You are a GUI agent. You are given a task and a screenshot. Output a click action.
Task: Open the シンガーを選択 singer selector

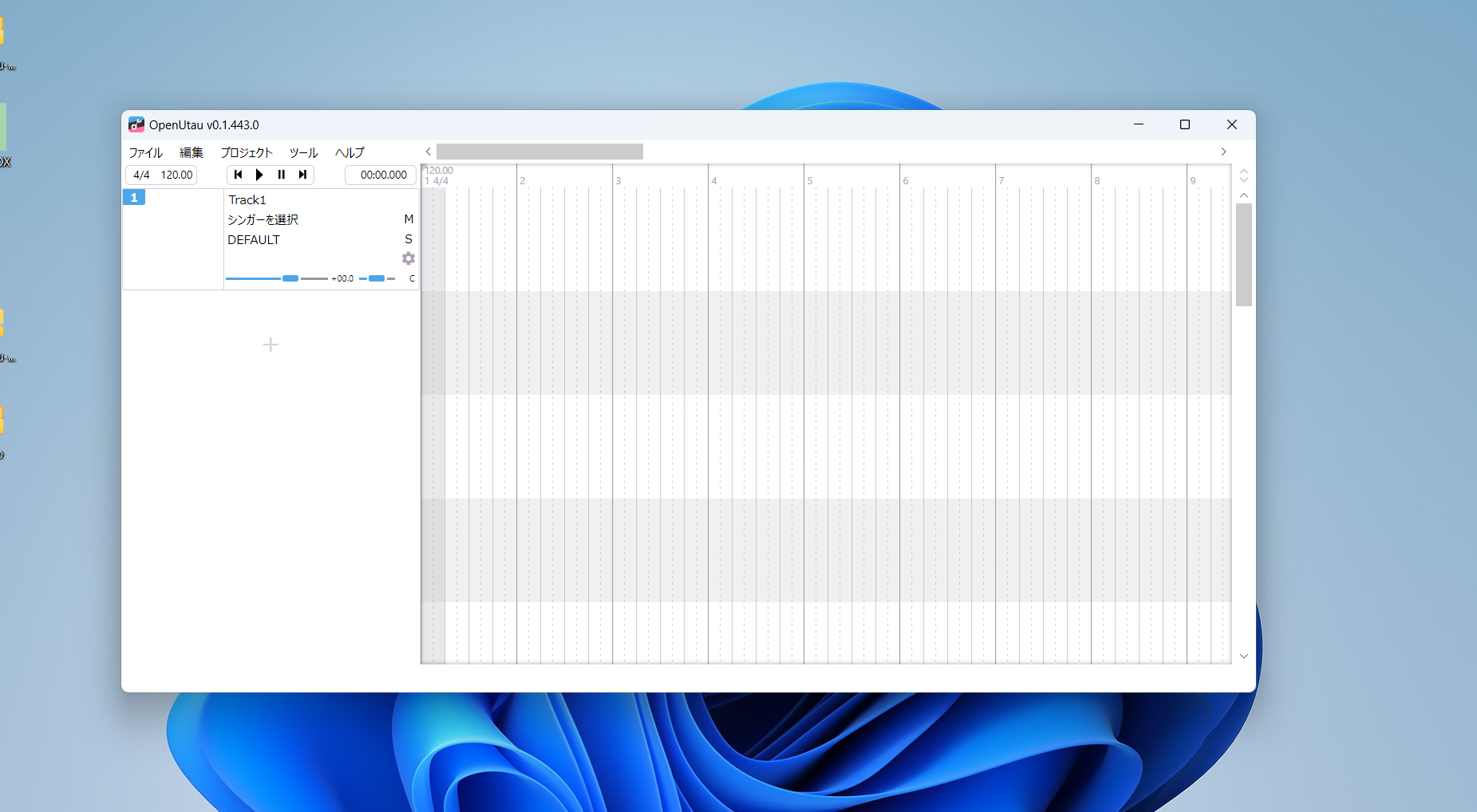tap(263, 219)
